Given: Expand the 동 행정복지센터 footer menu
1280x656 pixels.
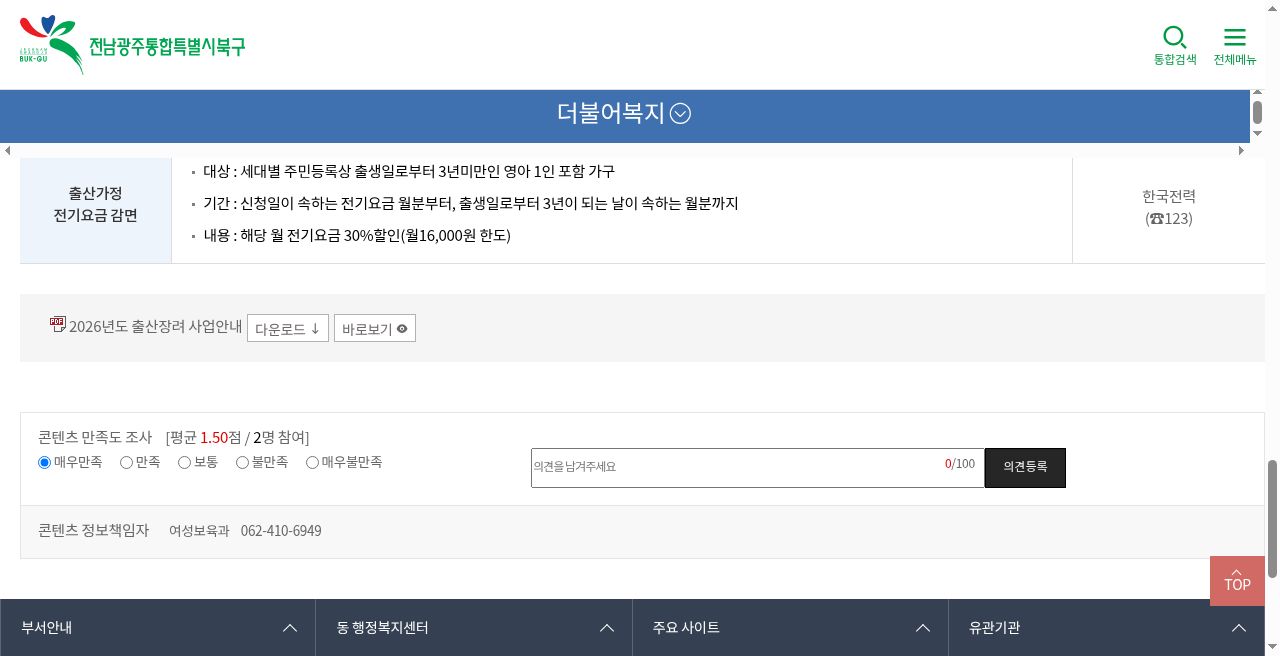Looking at the screenshot, I should coord(474,628).
